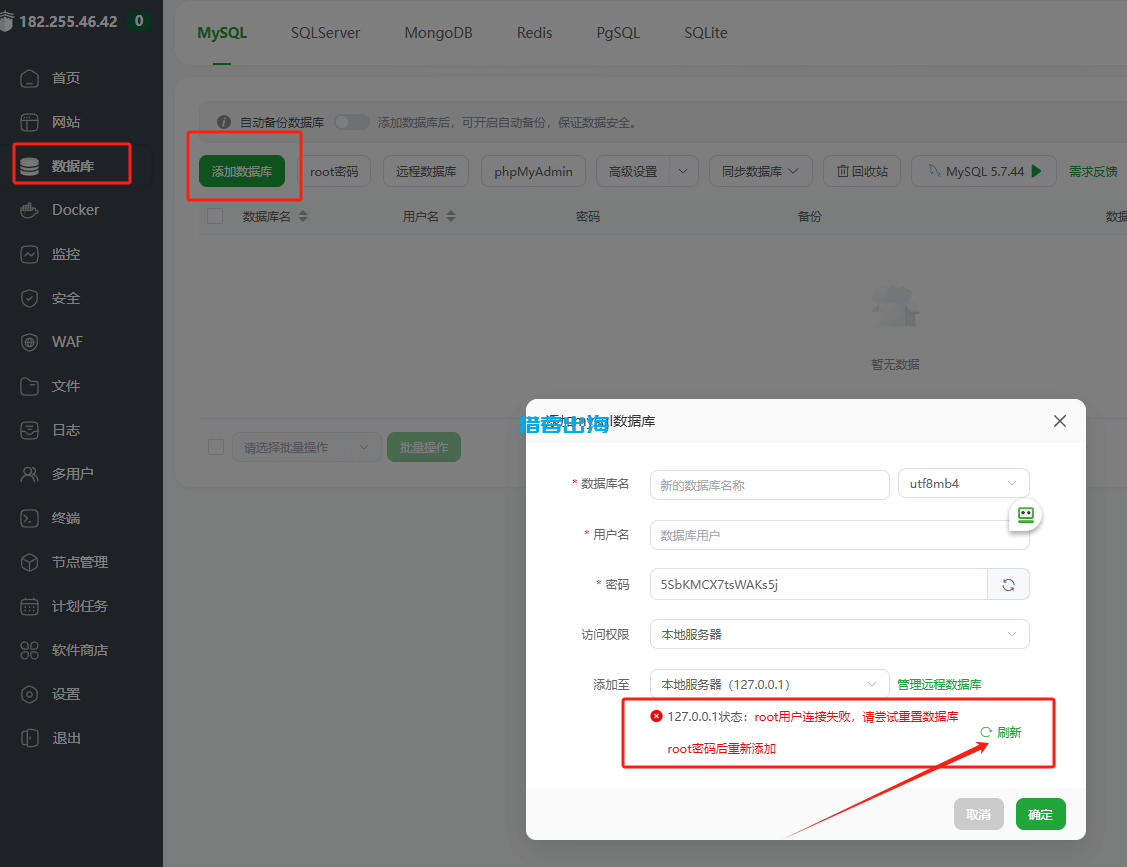Open the utf8mb4 charset dropdown
This screenshot has width=1127, height=867.
(x=963, y=484)
